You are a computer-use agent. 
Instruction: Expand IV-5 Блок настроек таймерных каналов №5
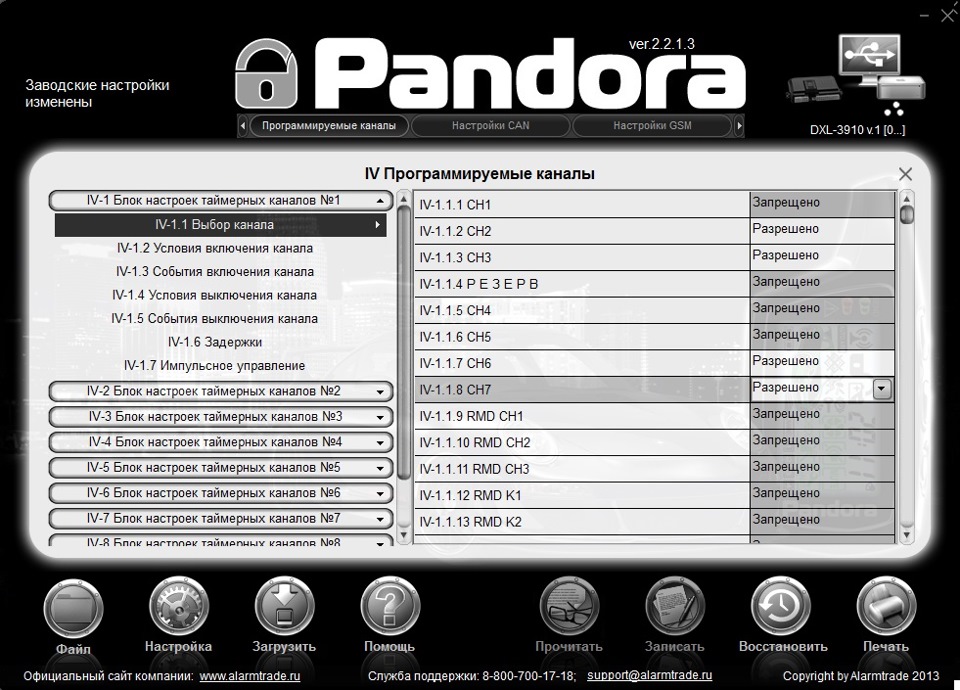(x=220, y=468)
